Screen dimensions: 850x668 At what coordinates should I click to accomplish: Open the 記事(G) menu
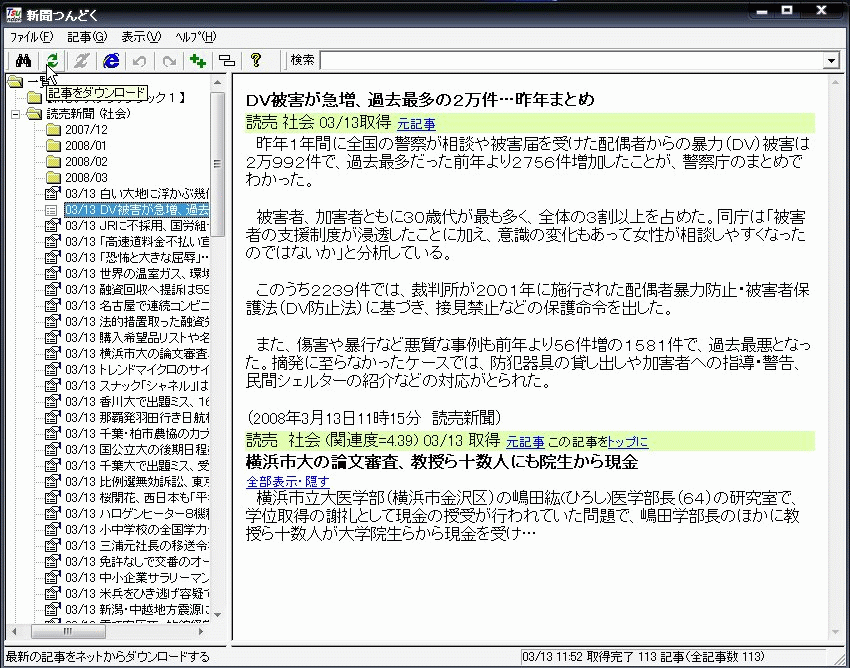tap(87, 37)
